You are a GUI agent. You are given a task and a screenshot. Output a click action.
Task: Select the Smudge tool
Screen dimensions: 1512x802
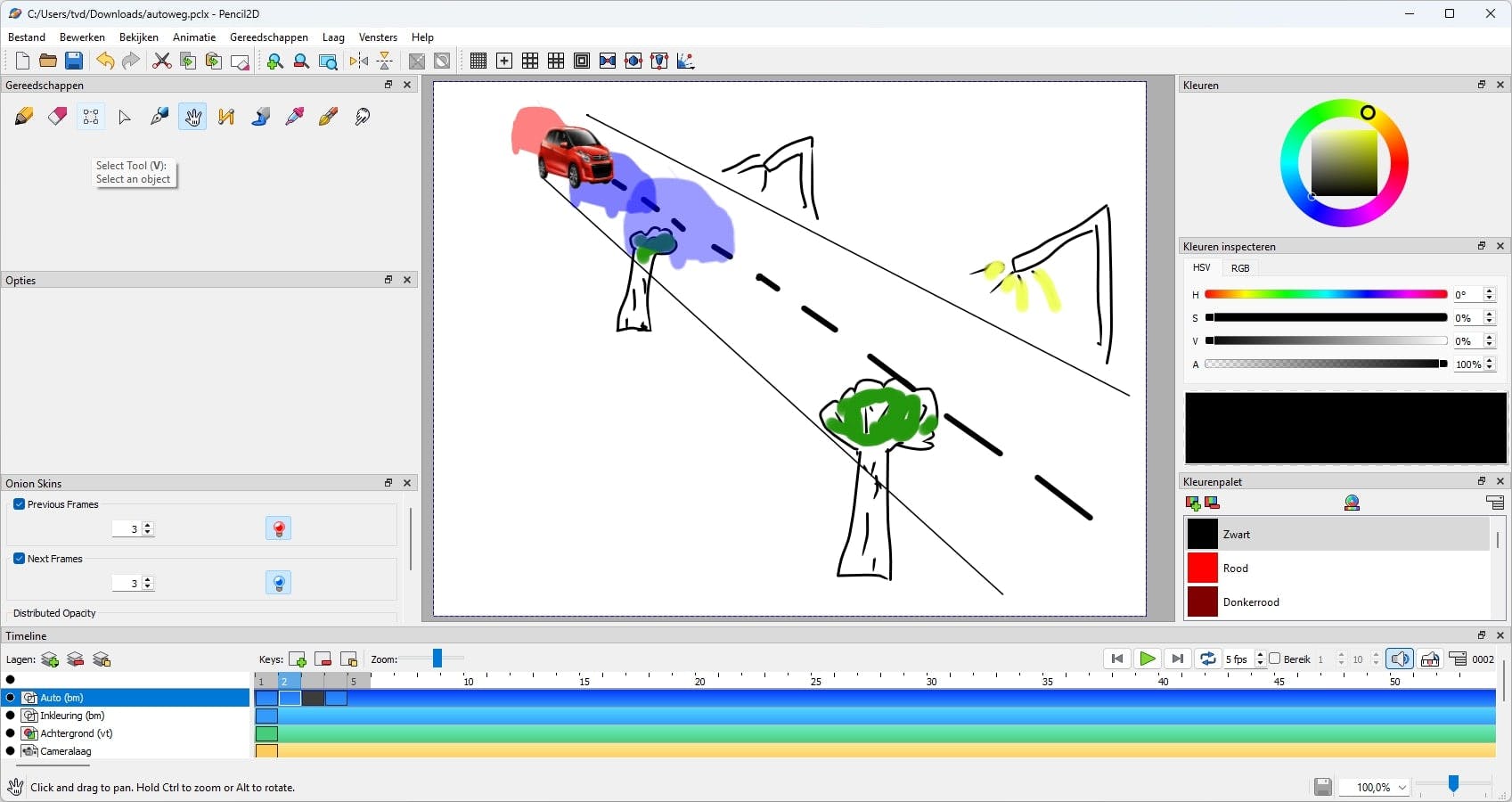click(x=362, y=117)
